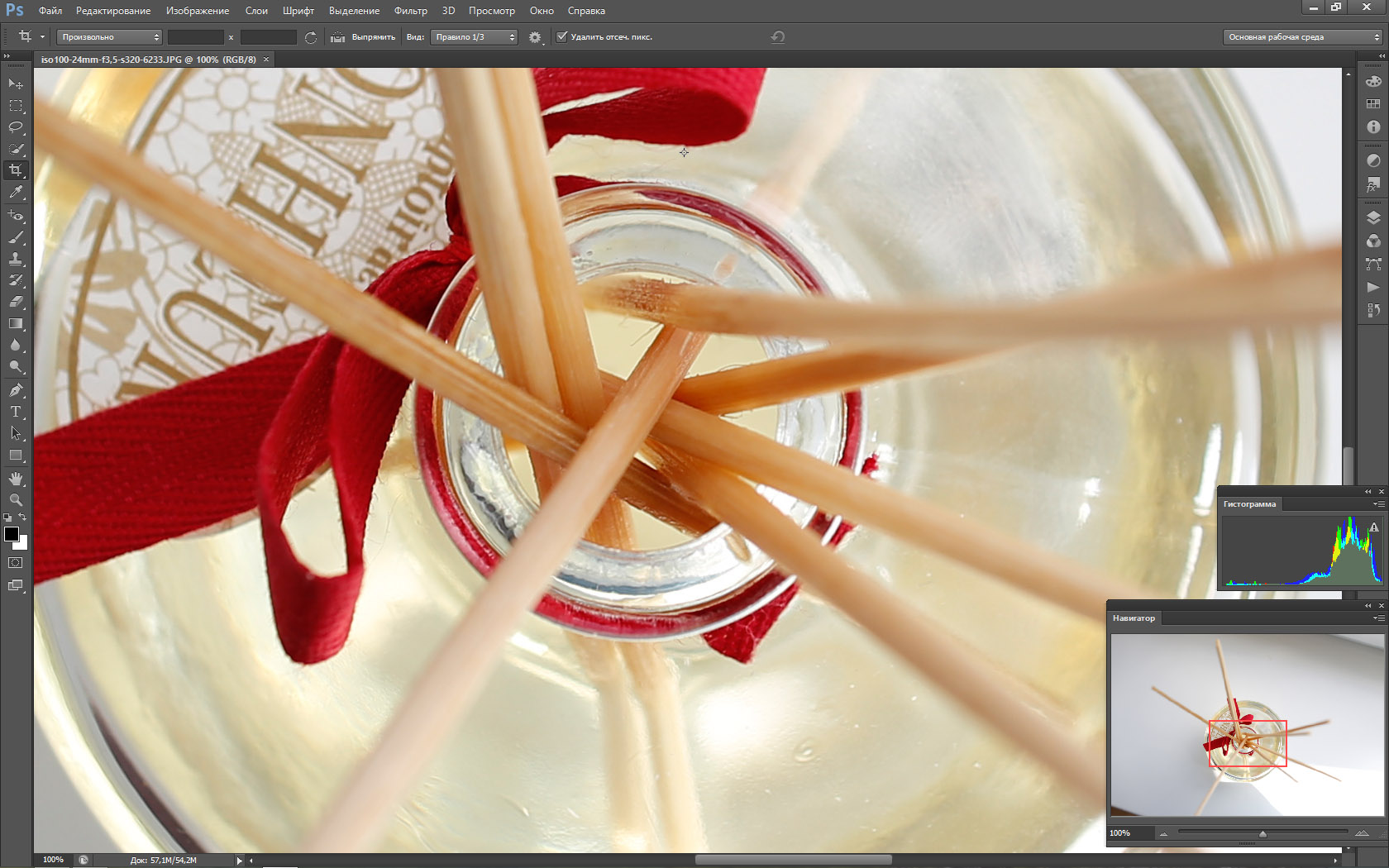
Task: Pick the Clone Stamp tool
Action: point(16,259)
